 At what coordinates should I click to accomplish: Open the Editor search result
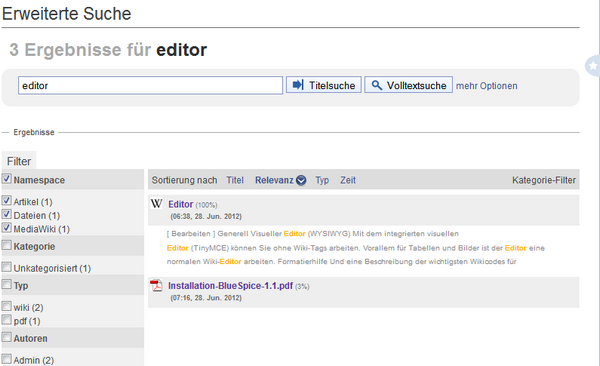[181, 204]
